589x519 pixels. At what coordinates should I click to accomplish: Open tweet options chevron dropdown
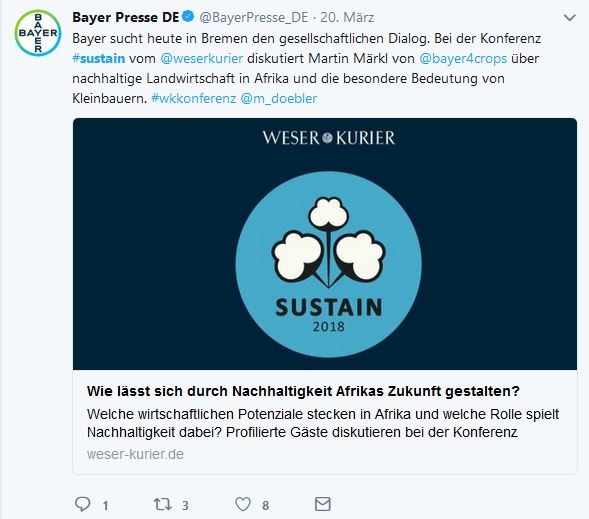click(x=570, y=18)
